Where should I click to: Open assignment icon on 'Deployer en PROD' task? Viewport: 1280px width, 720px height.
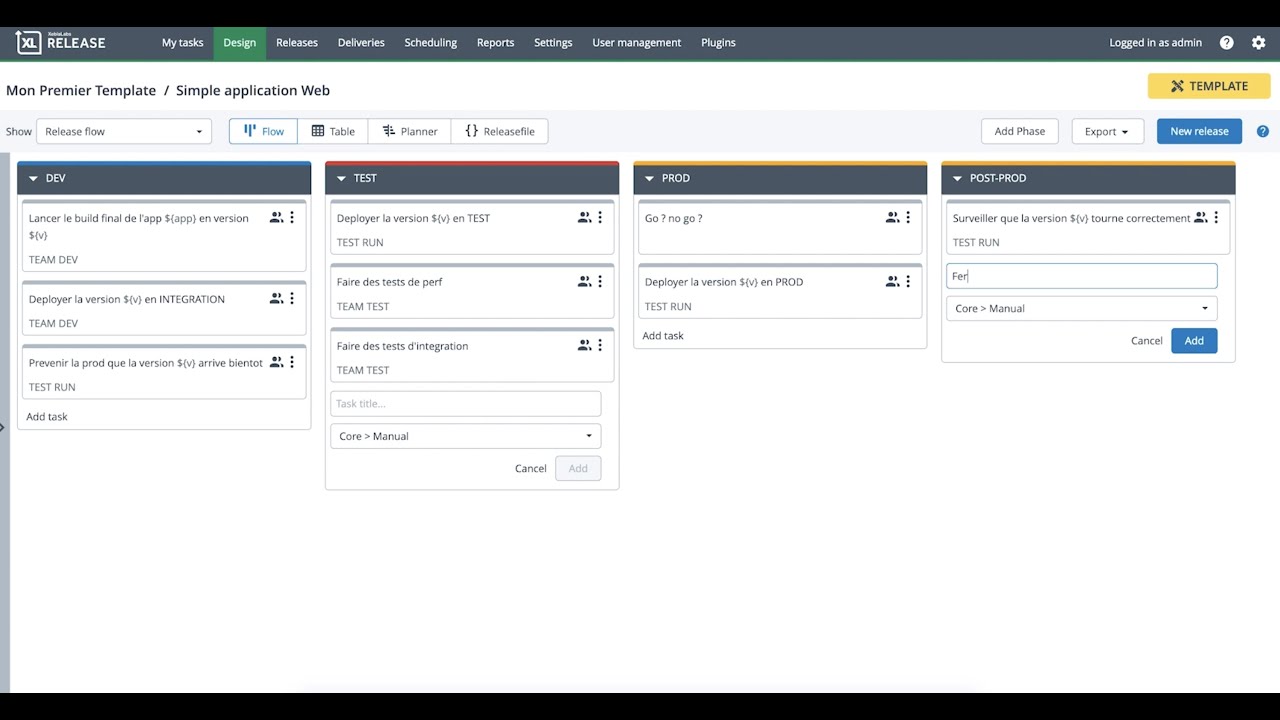click(x=893, y=281)
